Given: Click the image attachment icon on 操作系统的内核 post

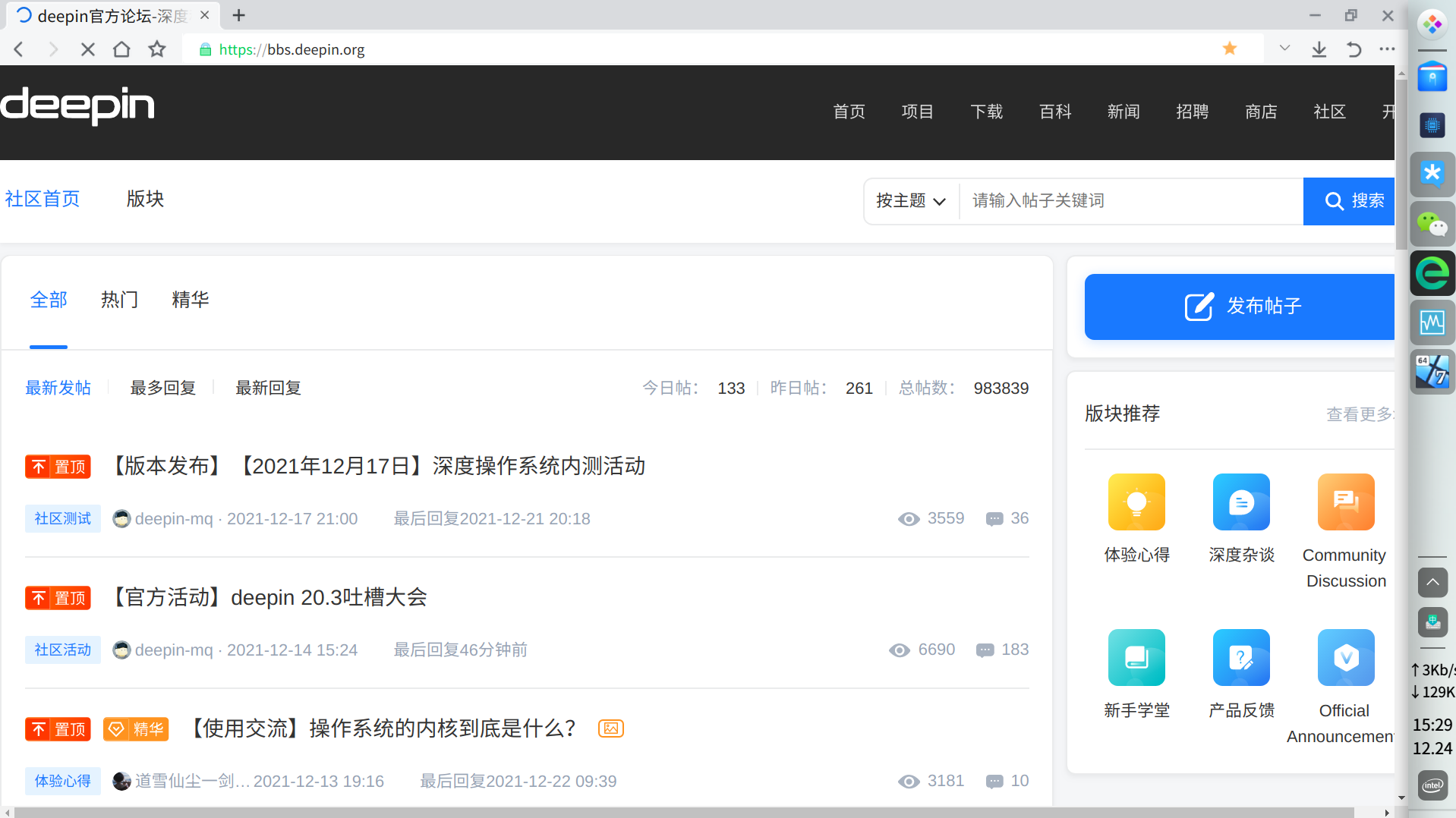Looking at the screenshot, I should point(611,728).
